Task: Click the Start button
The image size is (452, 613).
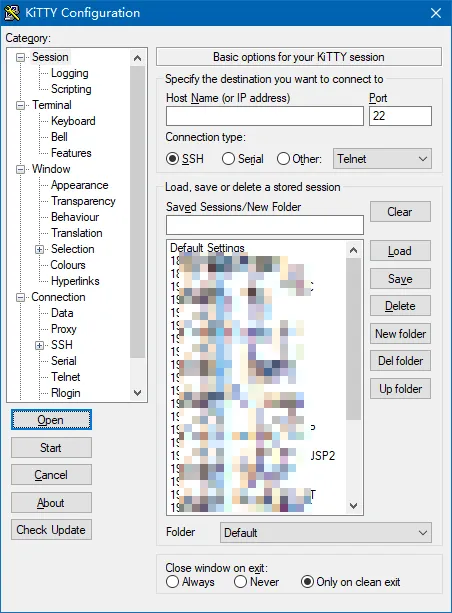Action: point(51,448)
